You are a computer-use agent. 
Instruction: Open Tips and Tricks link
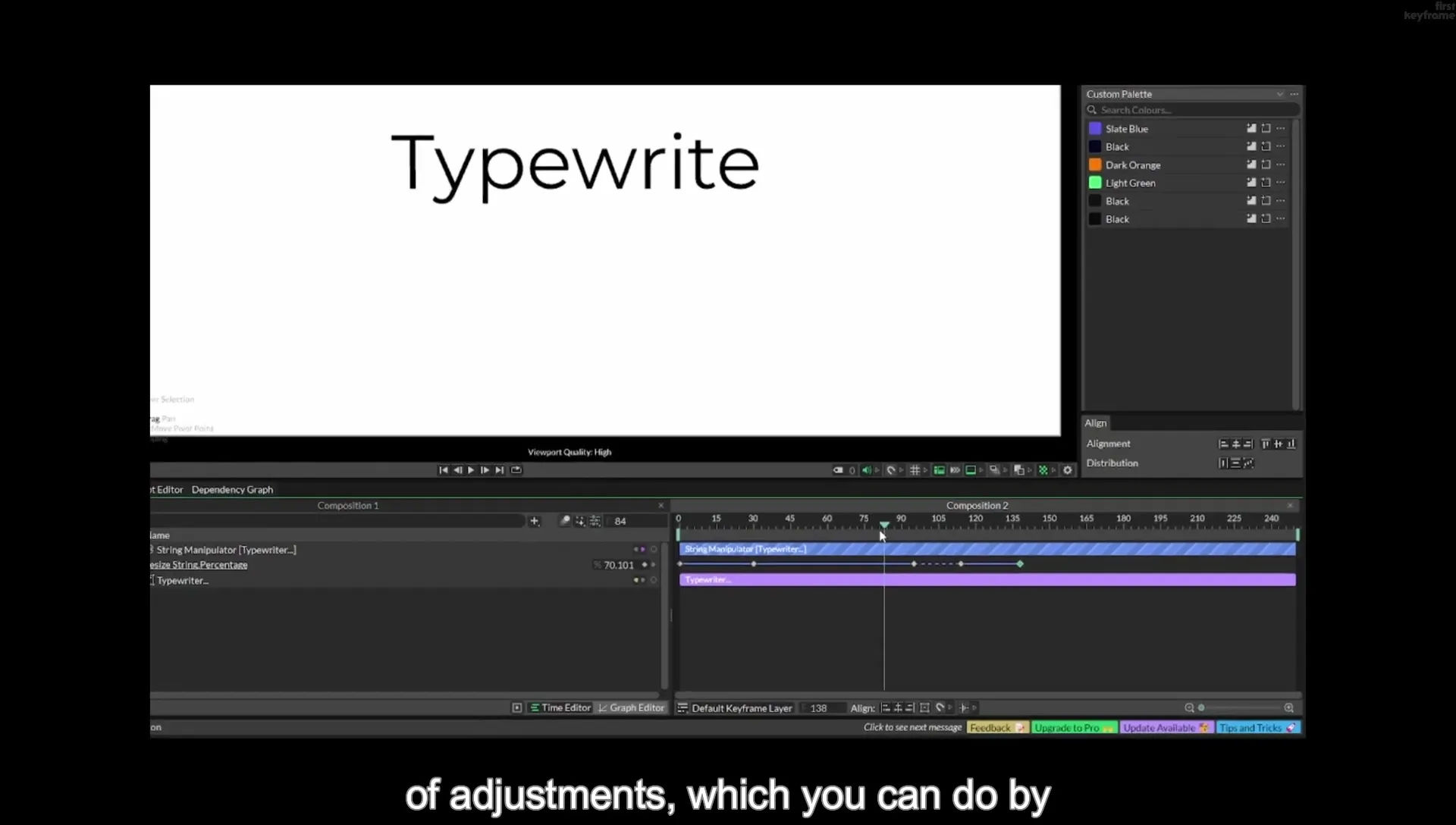(1258, 728)
